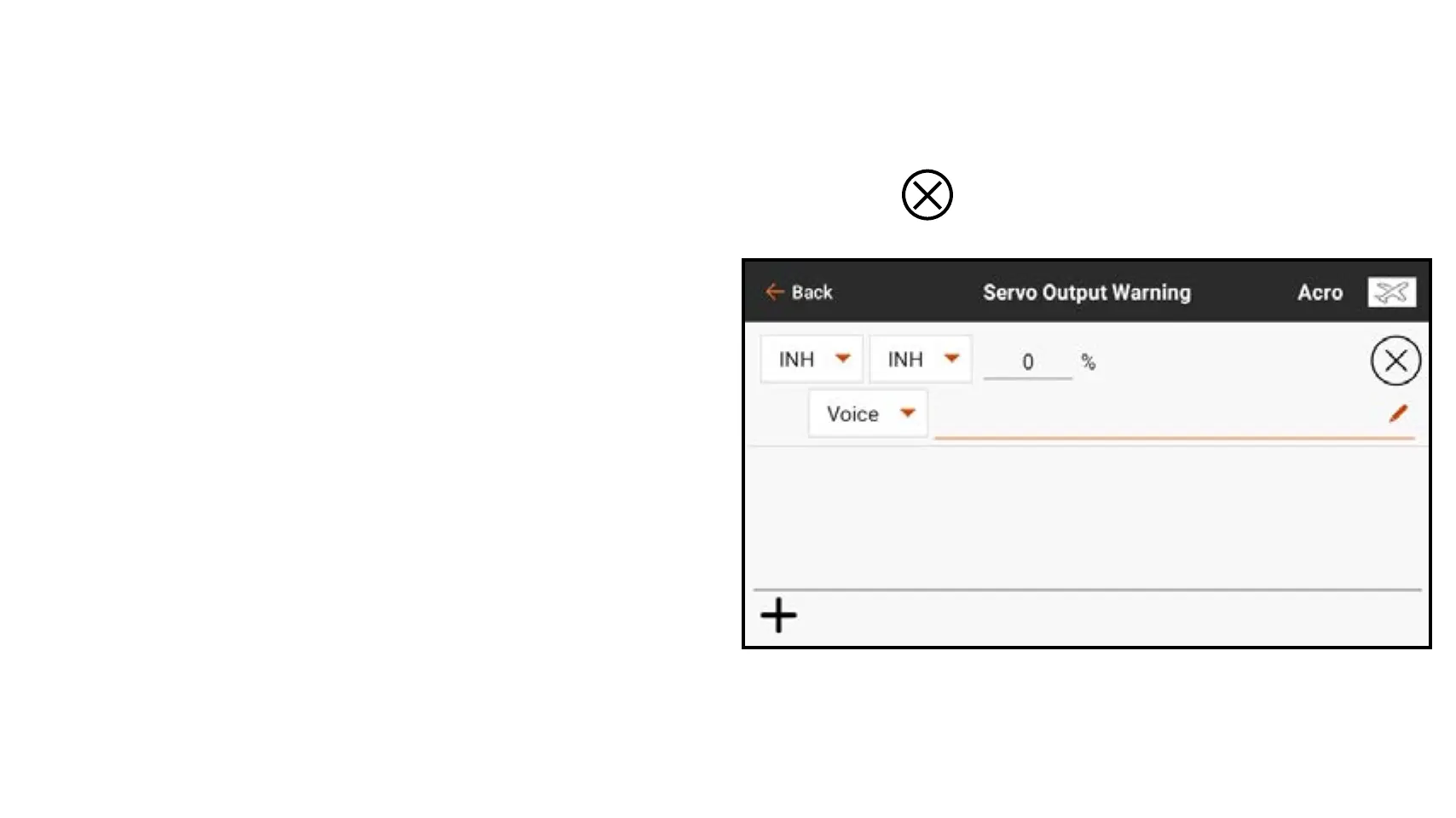The height and width of the screenshot is (818, 1456).
Task: Click the circled X icon above the screen
Action: (927, 195)
